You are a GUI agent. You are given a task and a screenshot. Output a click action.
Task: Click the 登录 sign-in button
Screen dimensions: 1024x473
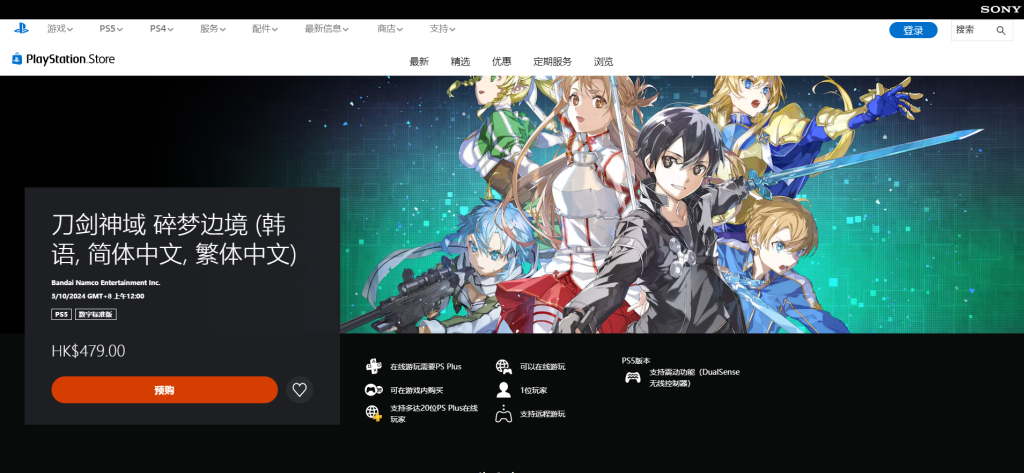pos(913,30)
